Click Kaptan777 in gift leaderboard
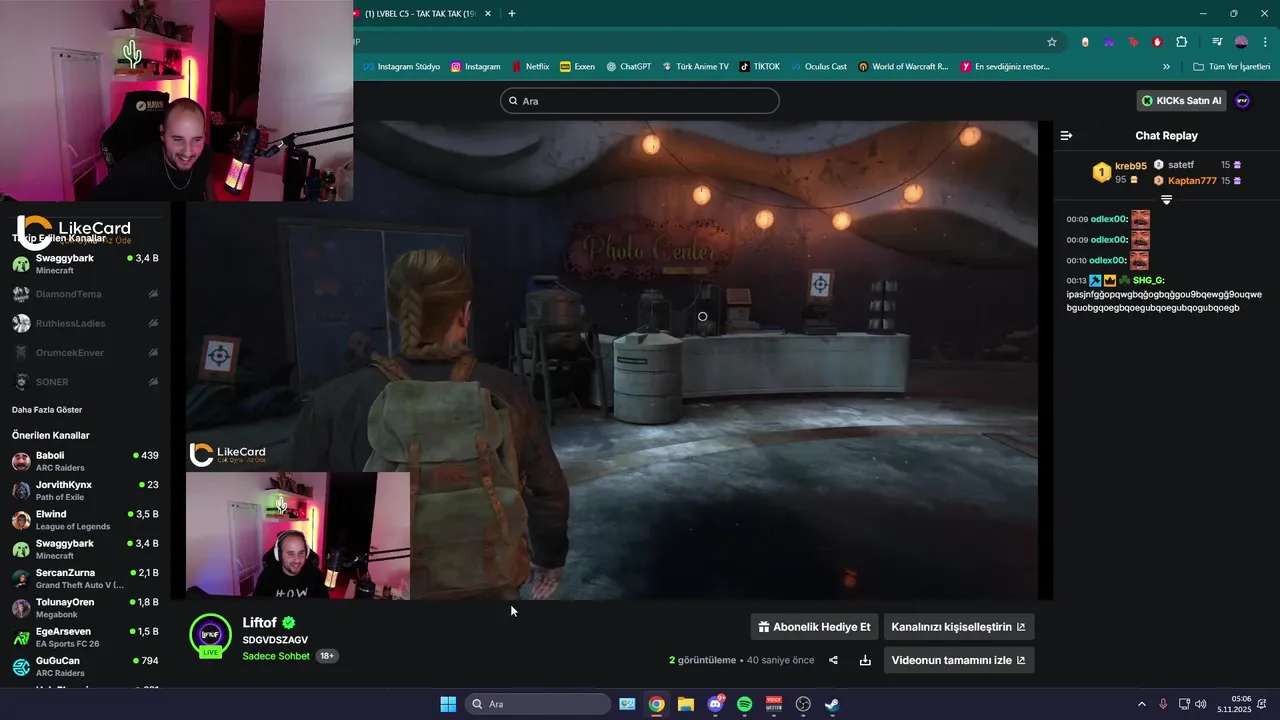1280x720 pixels. [x=1192, y=181]
